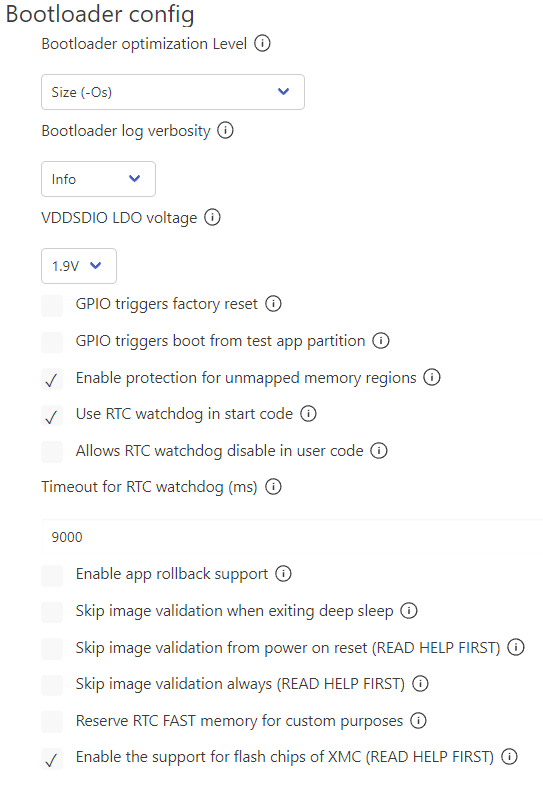Open info icon for GPIO triggers factory reset
Image resolution: width=543 pixels, height=785 pixels.
(273, 303)
